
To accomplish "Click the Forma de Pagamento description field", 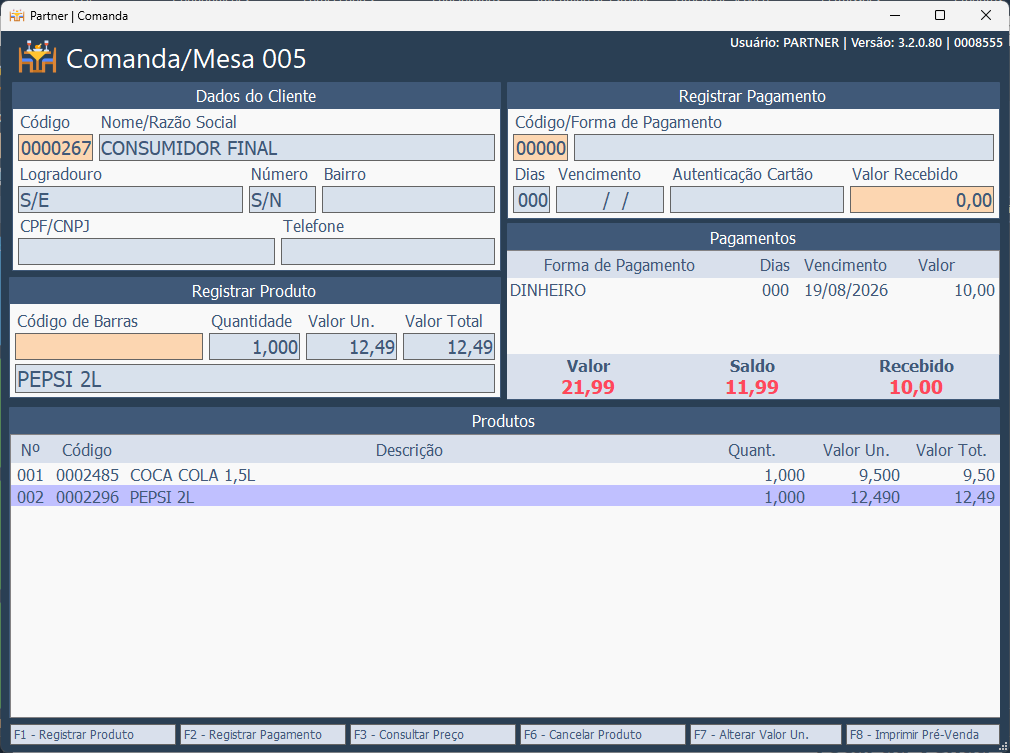I will click(x=784, y=148).
